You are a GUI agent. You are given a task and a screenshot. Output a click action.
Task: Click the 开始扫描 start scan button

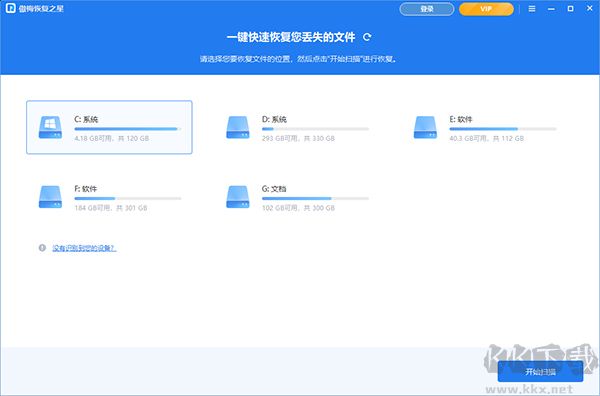540,372
